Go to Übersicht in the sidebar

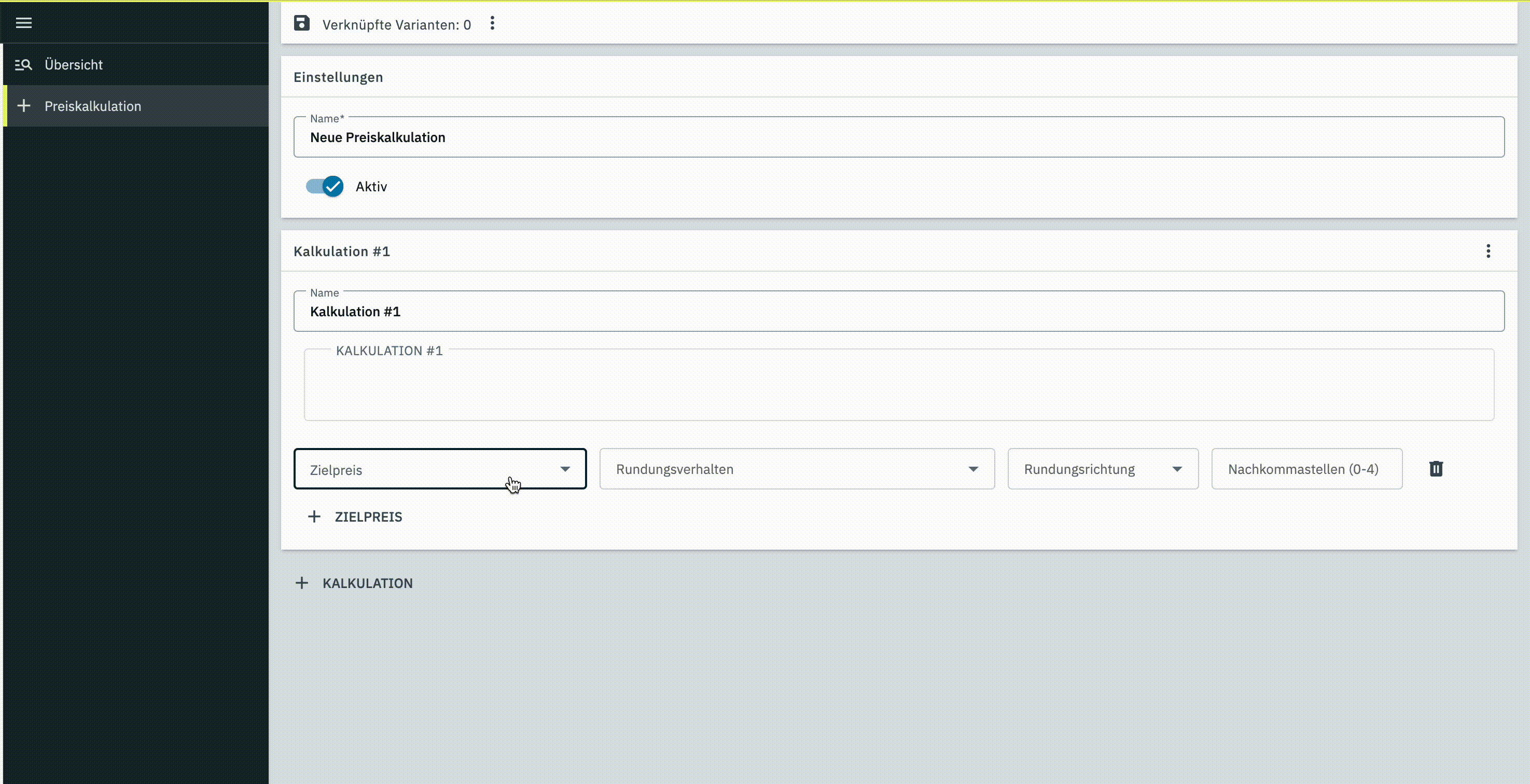tap(136, 65)
